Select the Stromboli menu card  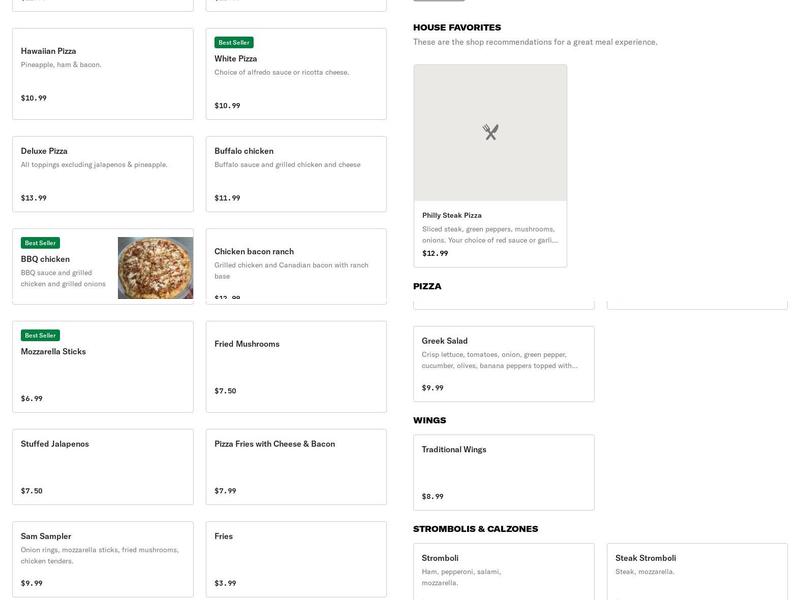pyautogui.click(x=504, y=571)
